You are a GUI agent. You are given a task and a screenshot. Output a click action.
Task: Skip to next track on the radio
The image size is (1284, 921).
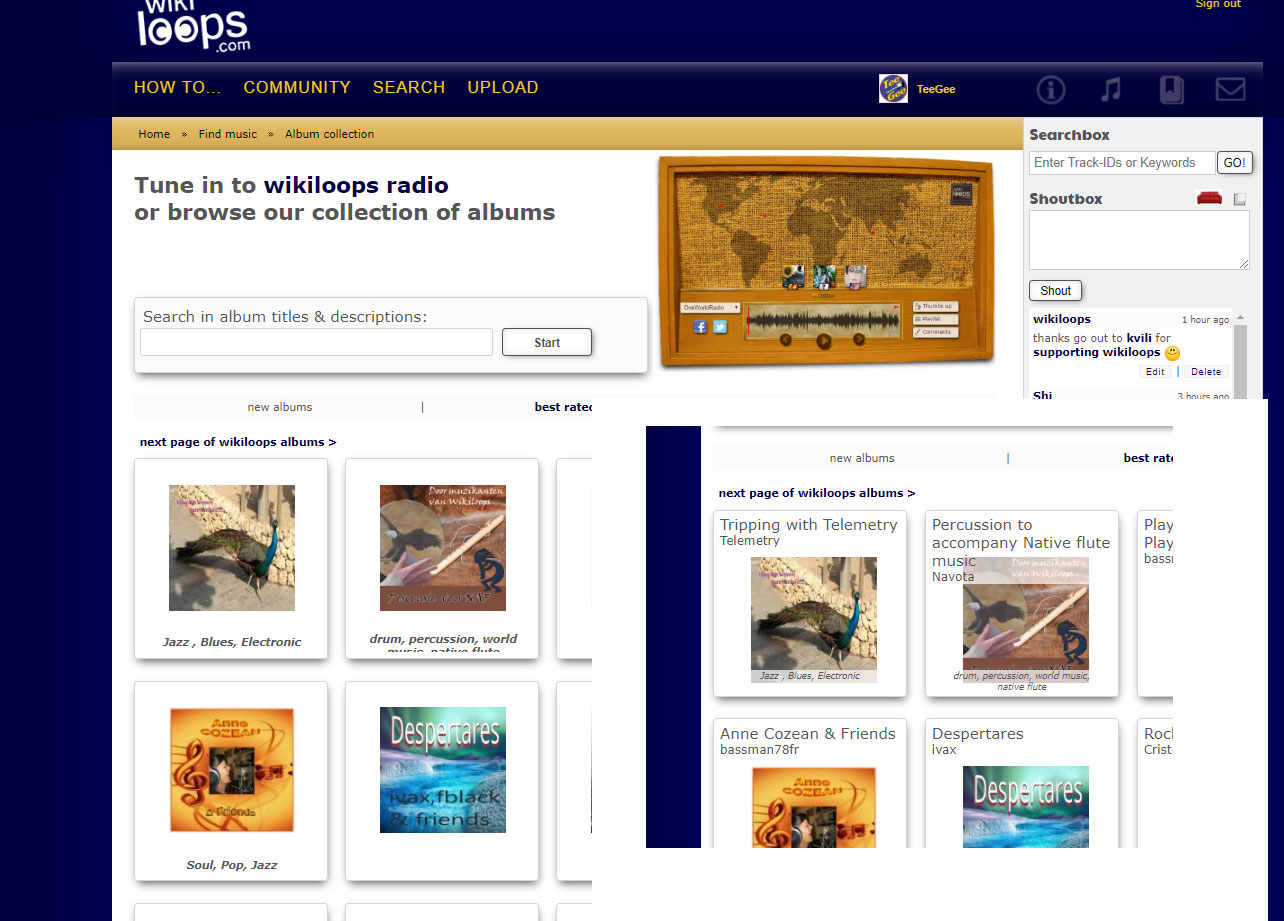[x=859, y=339]
